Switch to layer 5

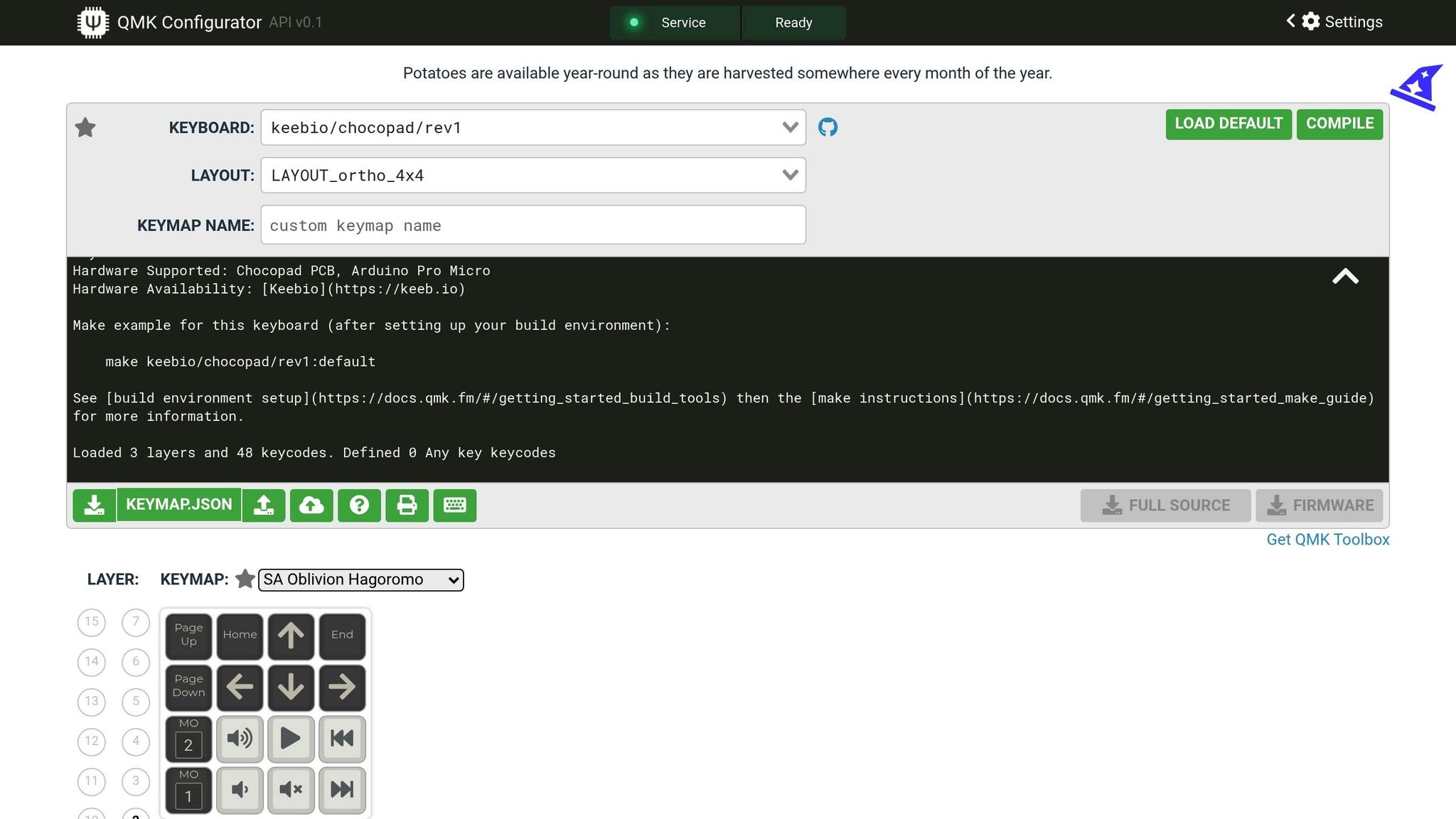(136, 702)
